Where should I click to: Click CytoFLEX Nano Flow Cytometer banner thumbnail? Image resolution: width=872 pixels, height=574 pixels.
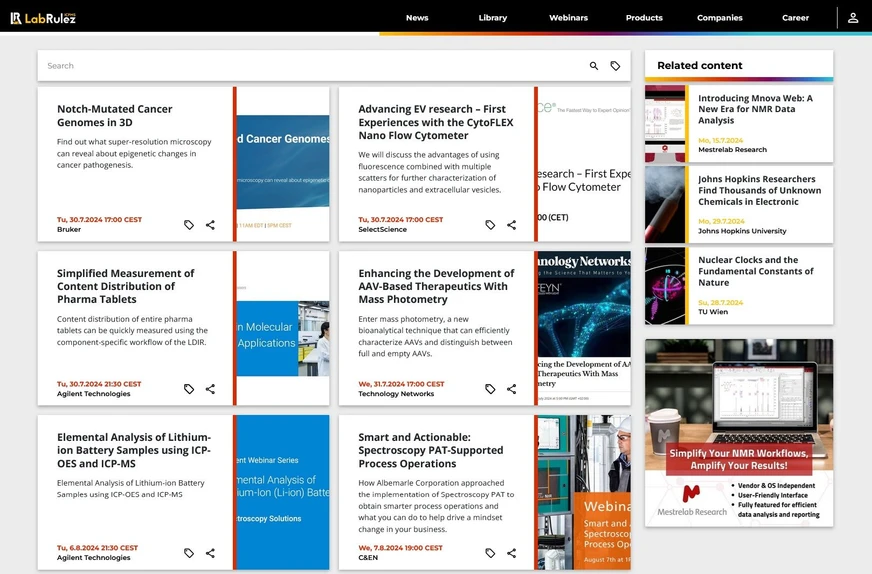coord(584,164)
